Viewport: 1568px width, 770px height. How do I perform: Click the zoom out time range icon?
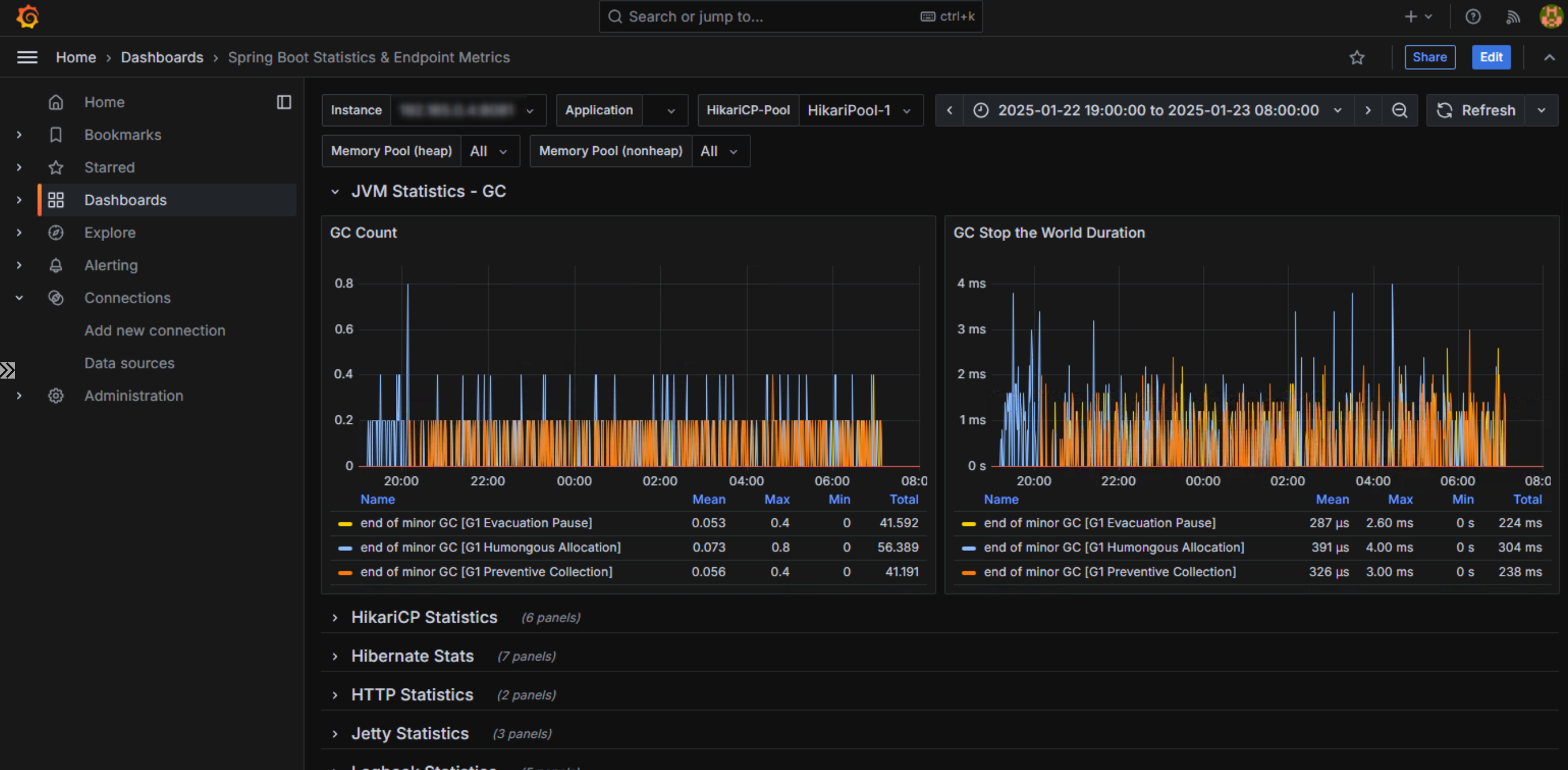pos(1399,110)
